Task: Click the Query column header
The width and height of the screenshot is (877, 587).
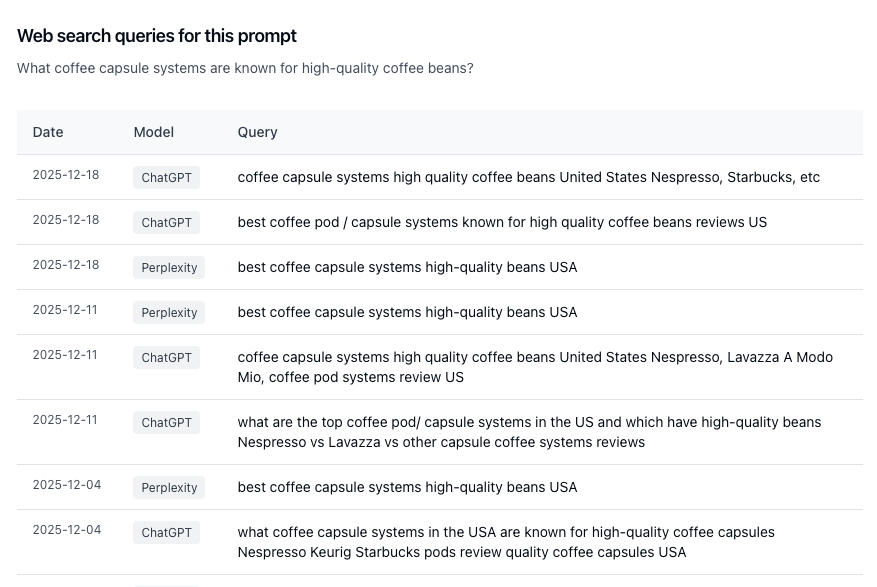Action: tap(257, 132)
